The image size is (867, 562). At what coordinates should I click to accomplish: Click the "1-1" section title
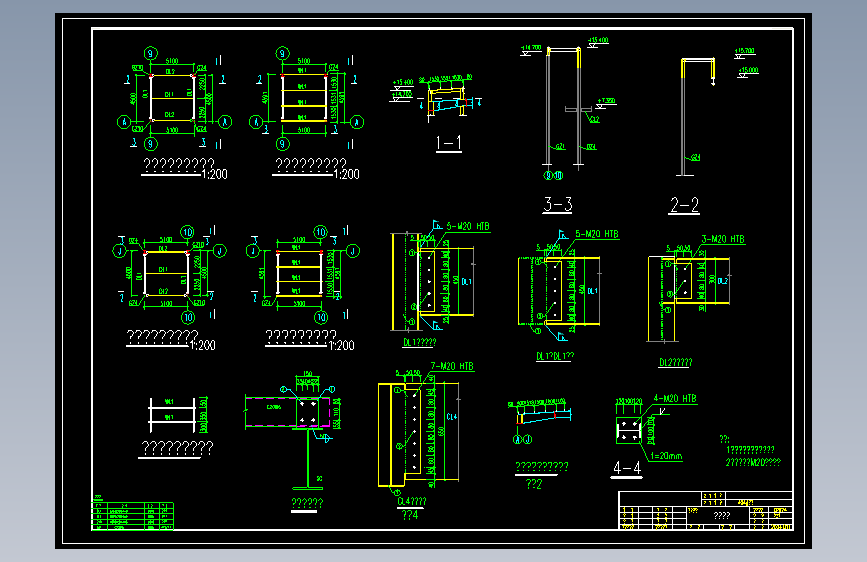tap(448, 143)
